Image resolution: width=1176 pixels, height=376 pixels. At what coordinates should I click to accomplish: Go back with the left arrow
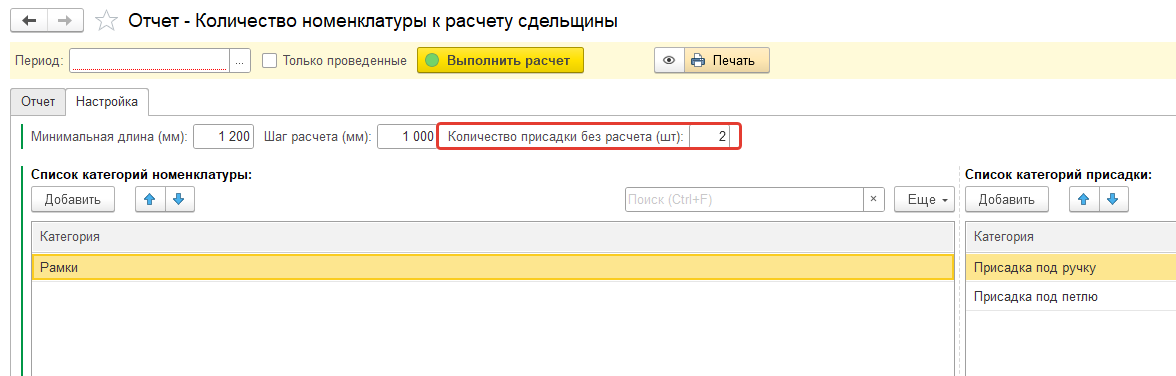pyautogui.click(x=29, y=20)
